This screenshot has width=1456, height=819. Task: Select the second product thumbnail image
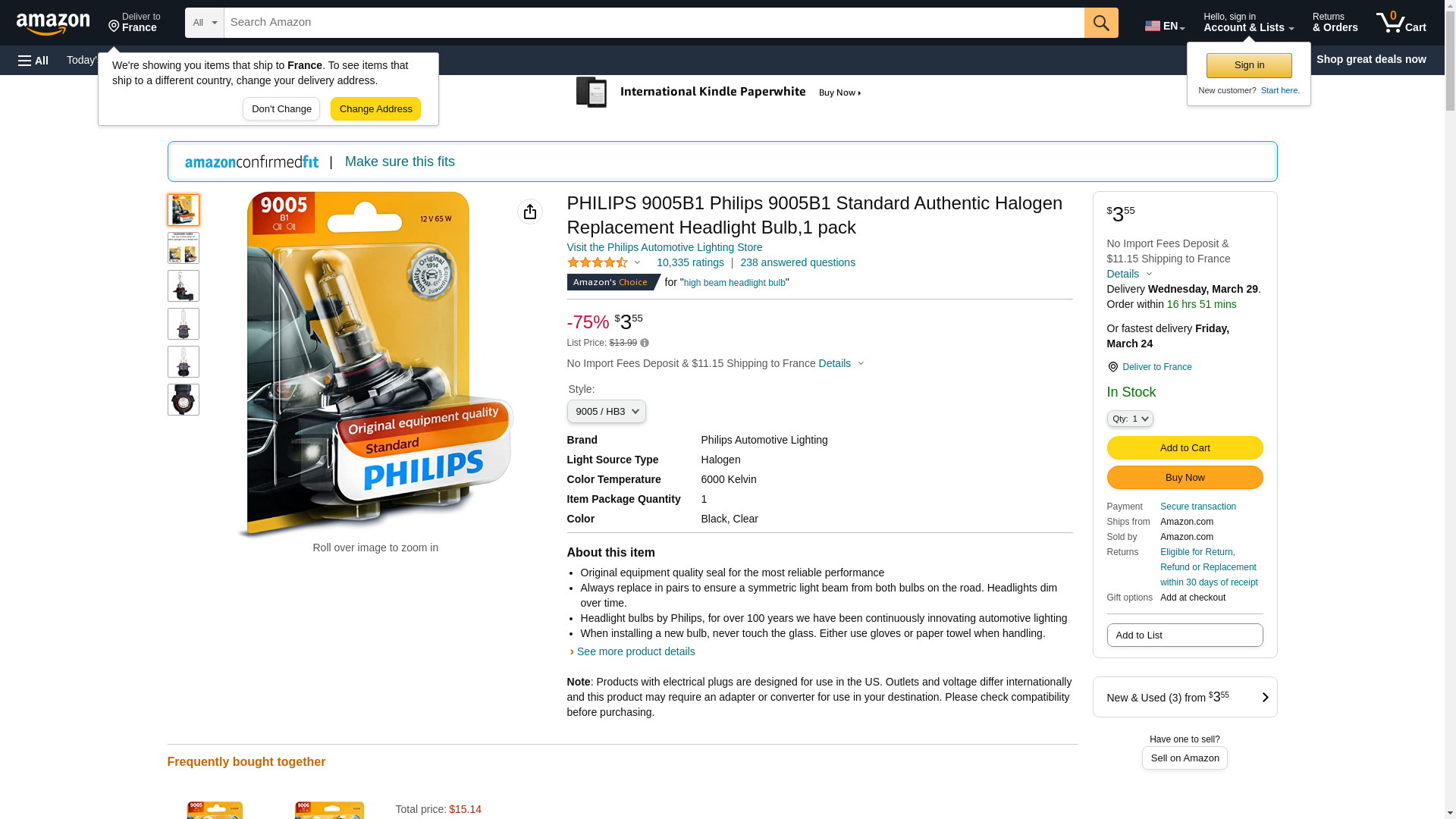[183, 248]
